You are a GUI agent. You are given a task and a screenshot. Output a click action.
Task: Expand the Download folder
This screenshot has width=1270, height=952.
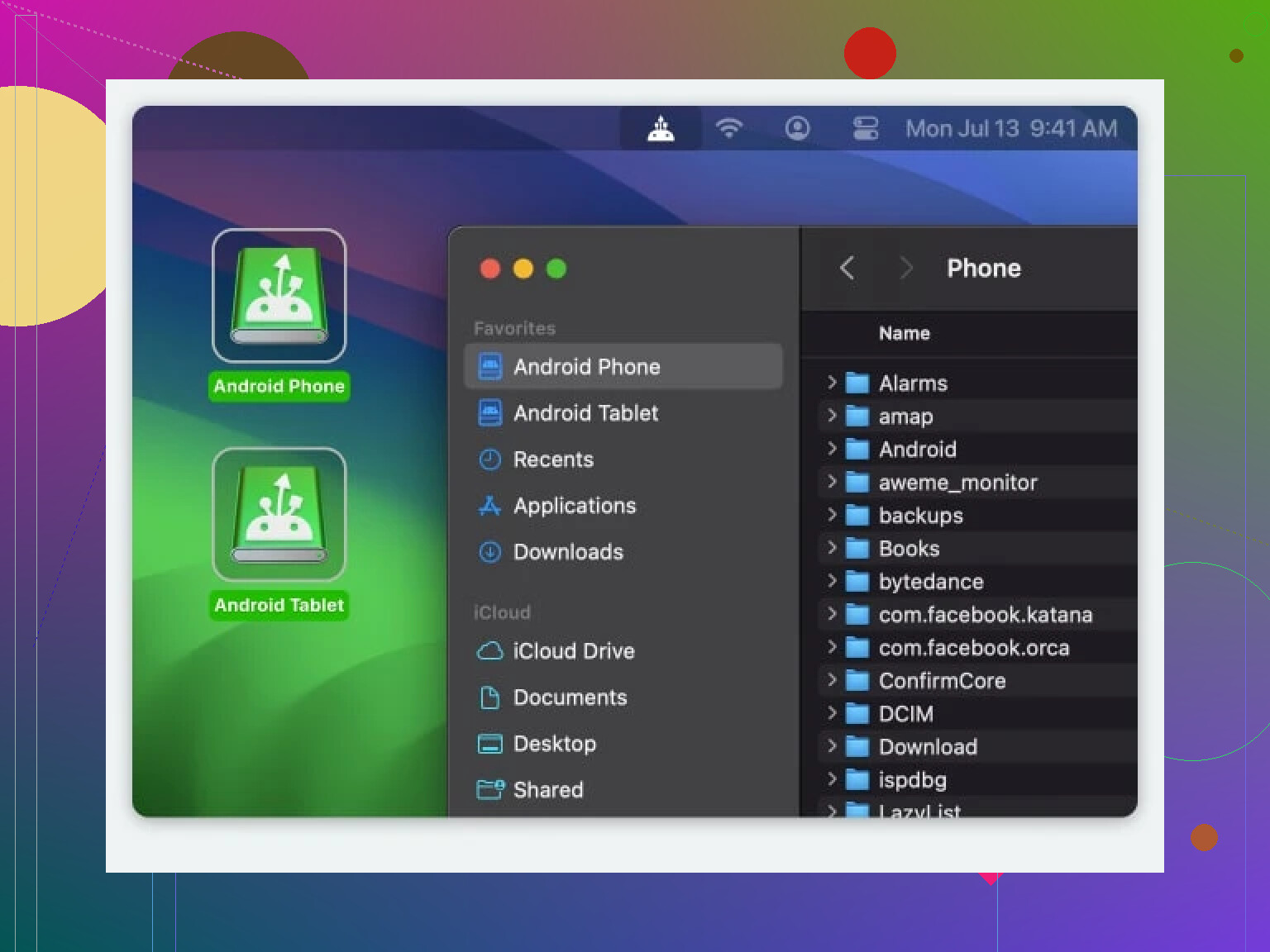(x=832, y=746)
